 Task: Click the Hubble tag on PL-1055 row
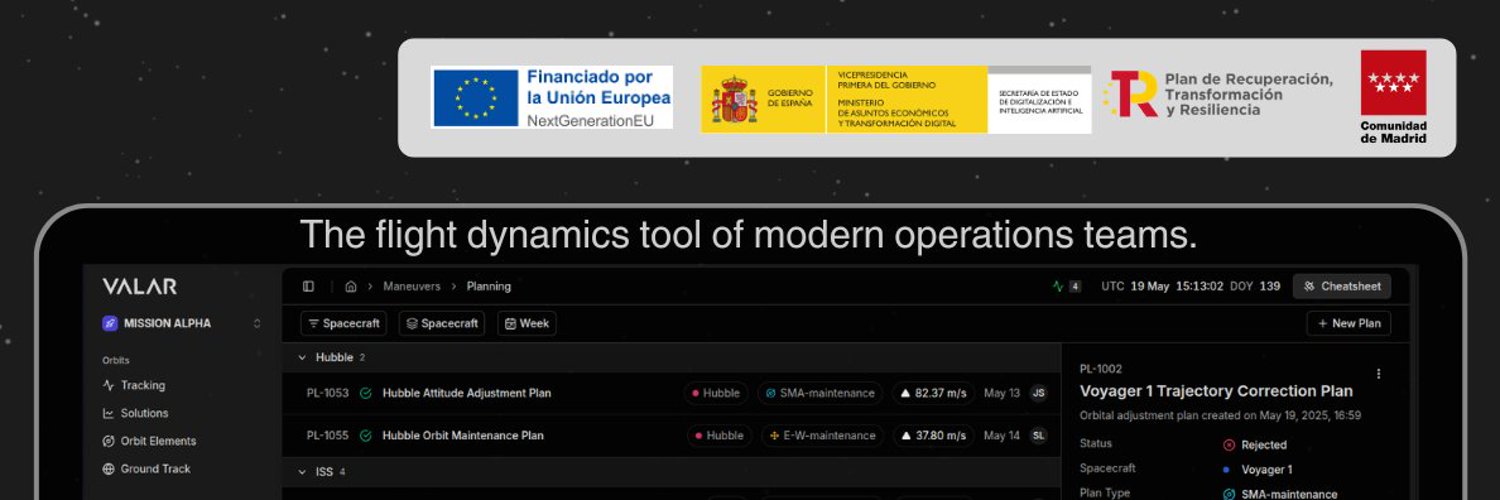[719, 436]
